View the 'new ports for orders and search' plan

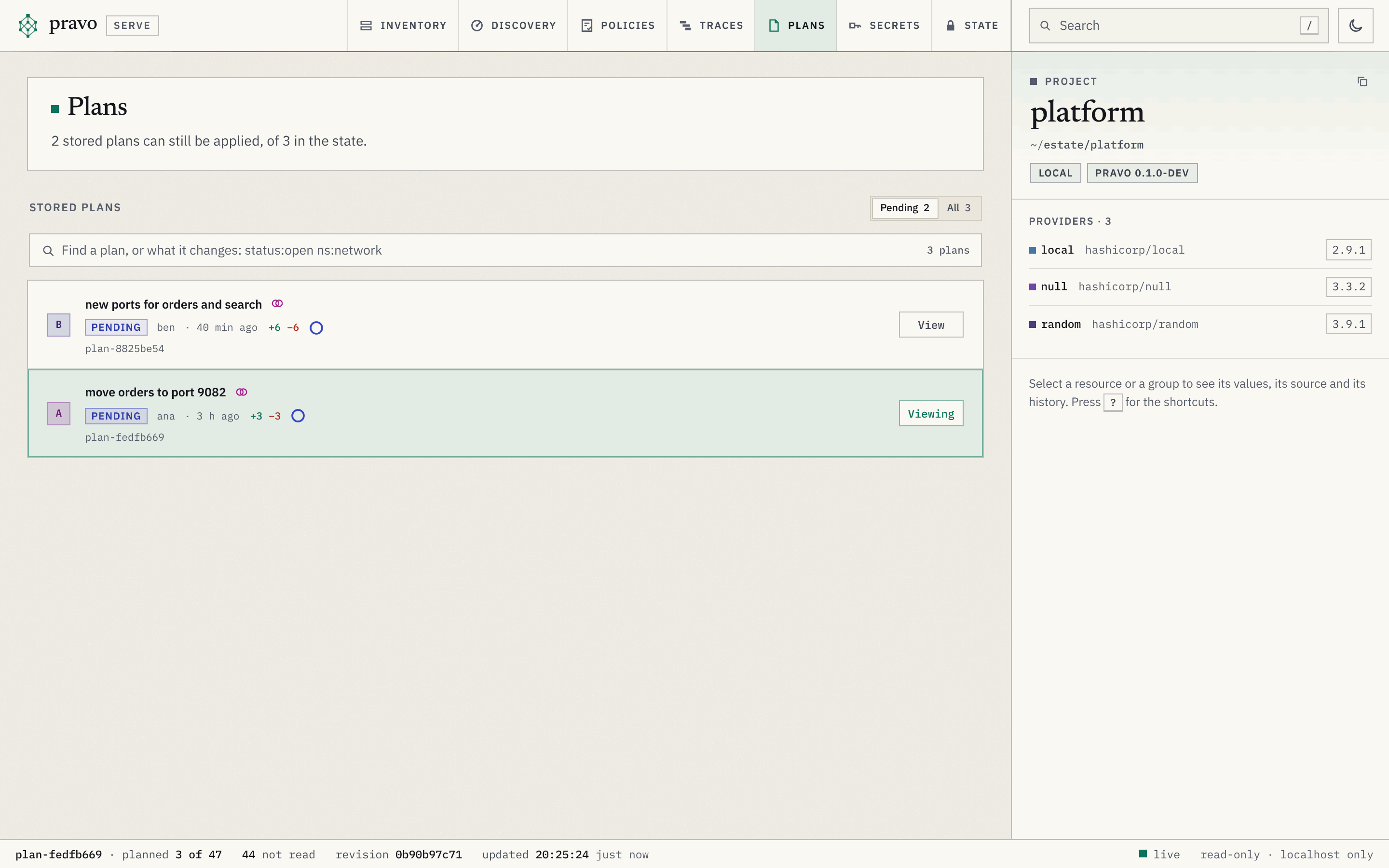coord(931,325)
